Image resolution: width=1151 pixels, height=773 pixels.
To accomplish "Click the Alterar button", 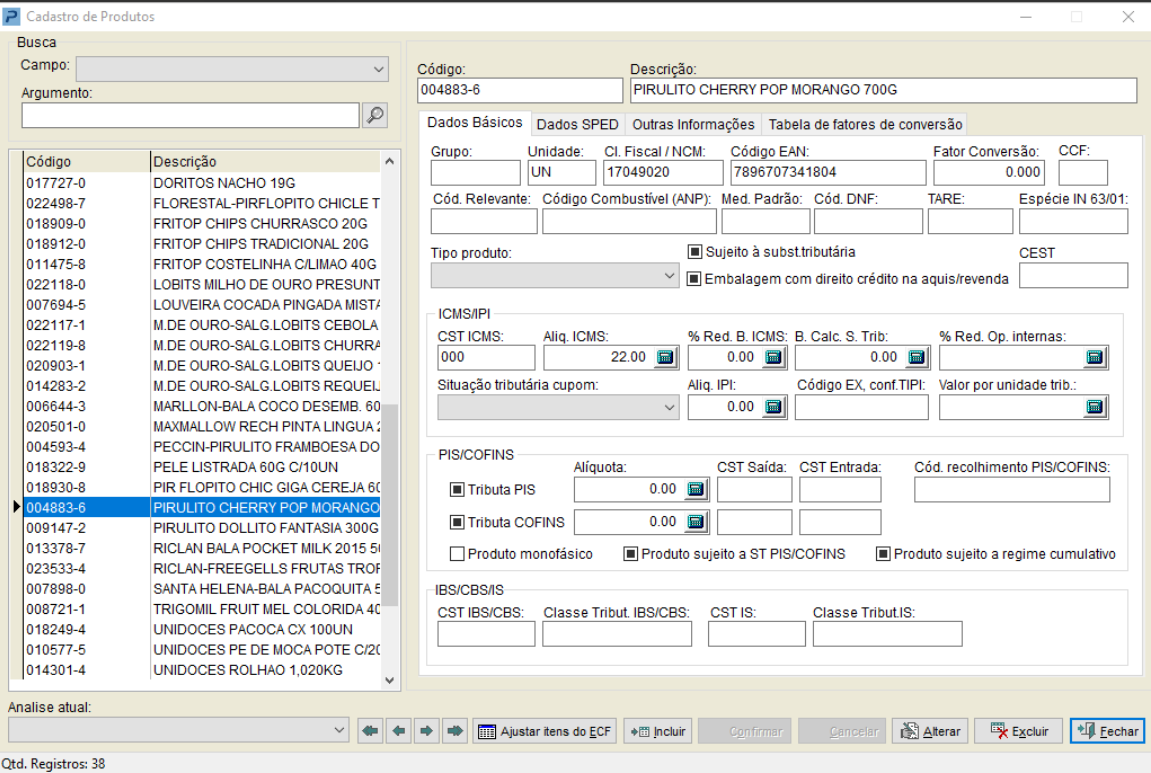I will click(x=930, y=731).
